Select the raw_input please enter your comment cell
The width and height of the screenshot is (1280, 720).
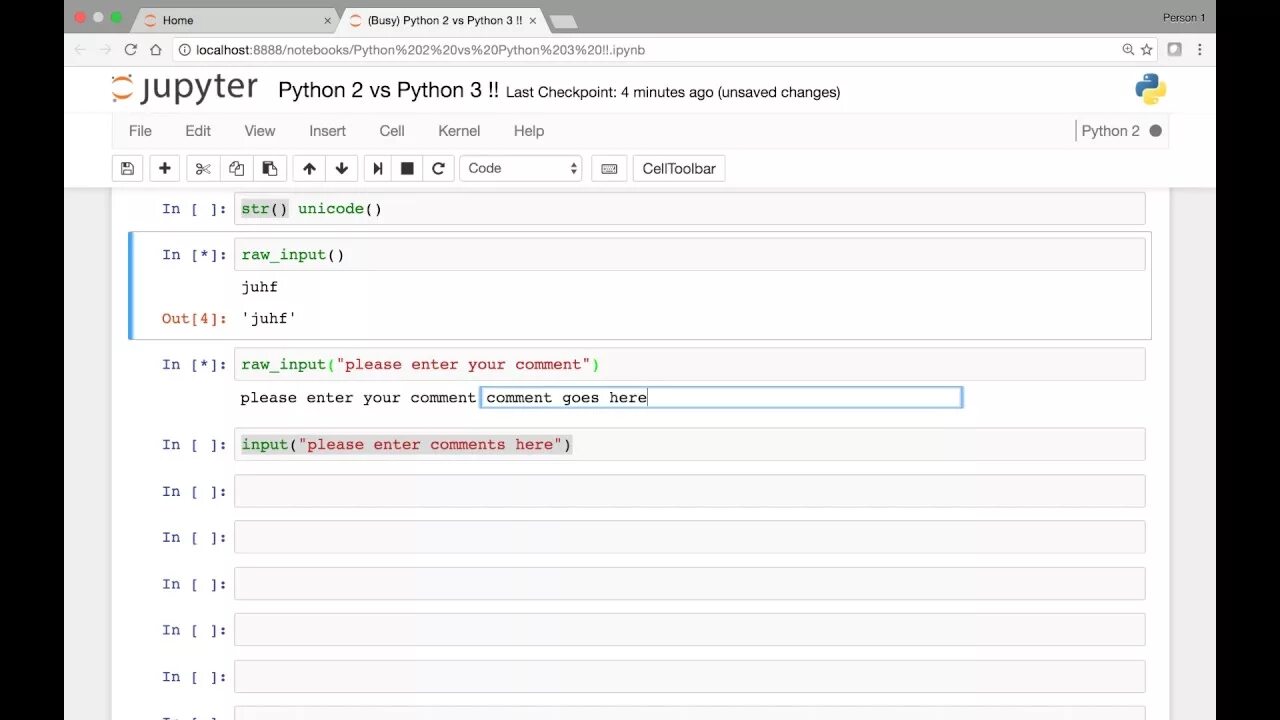(x=689, y=364)
